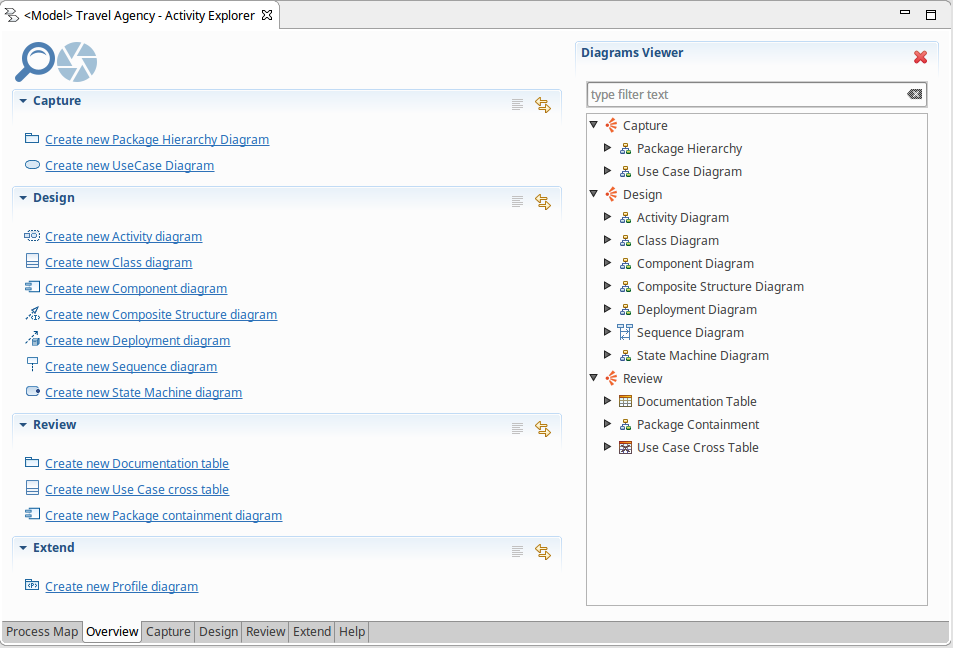Click the Extend section text lines icon
This screenshot has width=953, height=648.
pos(517,551)
